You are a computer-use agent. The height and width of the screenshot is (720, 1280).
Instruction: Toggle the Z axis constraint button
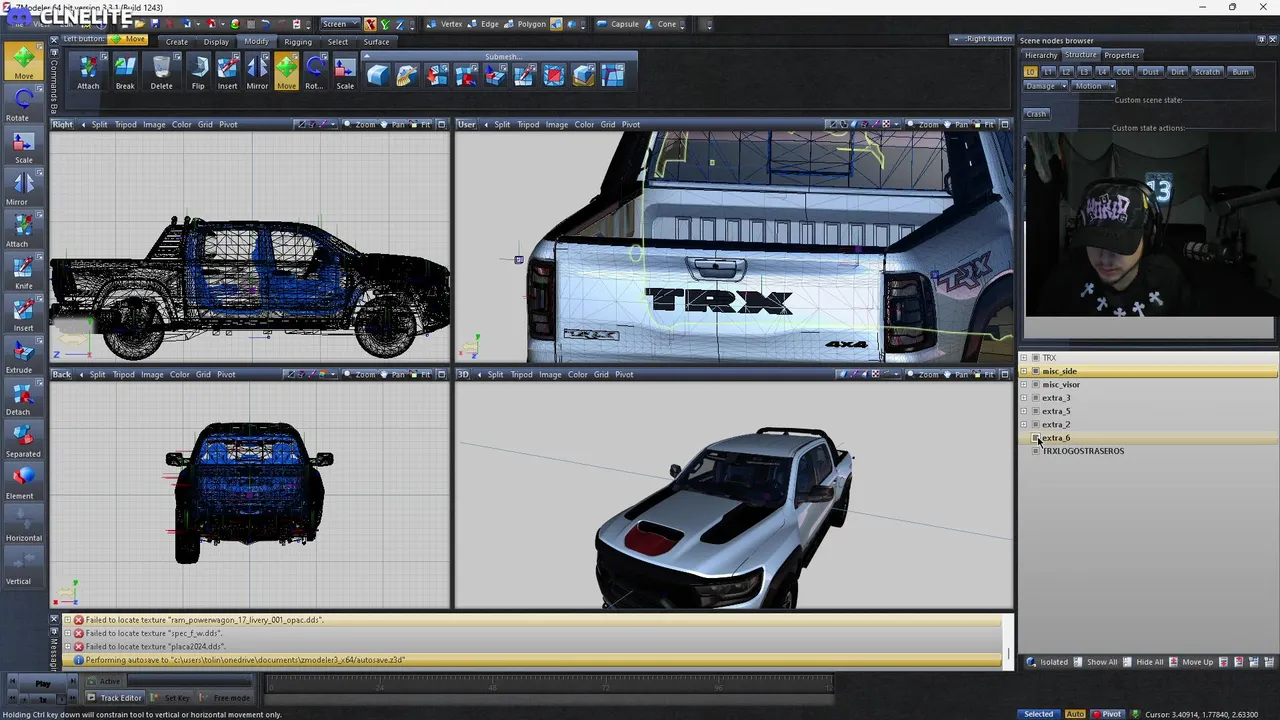[398, 24]
